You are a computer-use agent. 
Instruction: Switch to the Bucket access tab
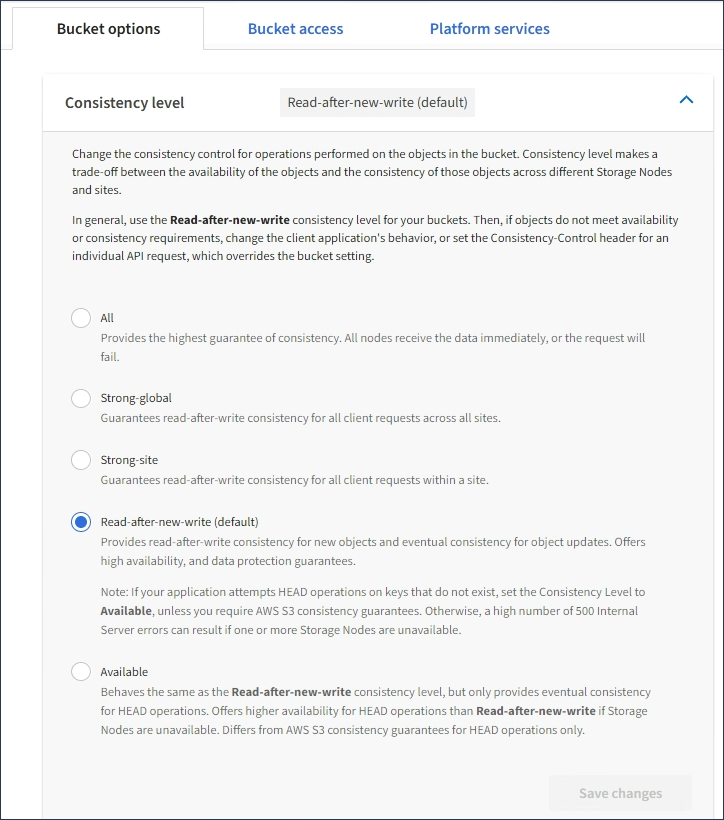click(x=295, y=29)
